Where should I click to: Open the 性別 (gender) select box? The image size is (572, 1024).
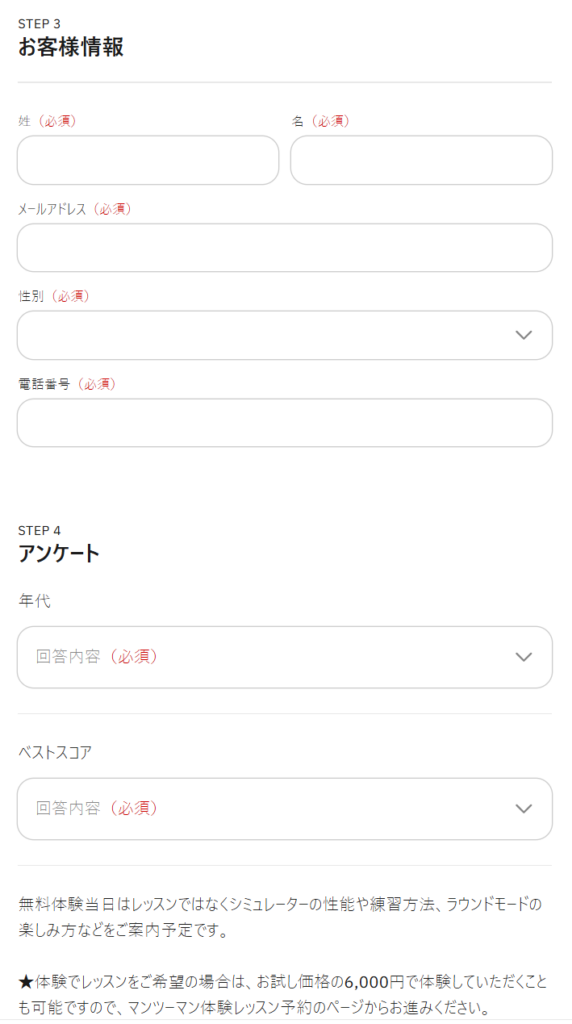click(x=285, y=335)
